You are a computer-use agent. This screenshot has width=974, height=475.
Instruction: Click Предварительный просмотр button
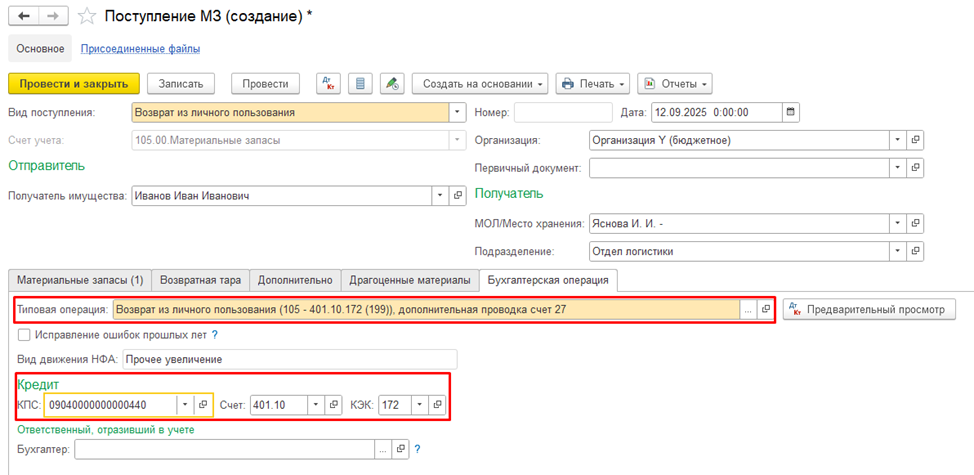869,309
